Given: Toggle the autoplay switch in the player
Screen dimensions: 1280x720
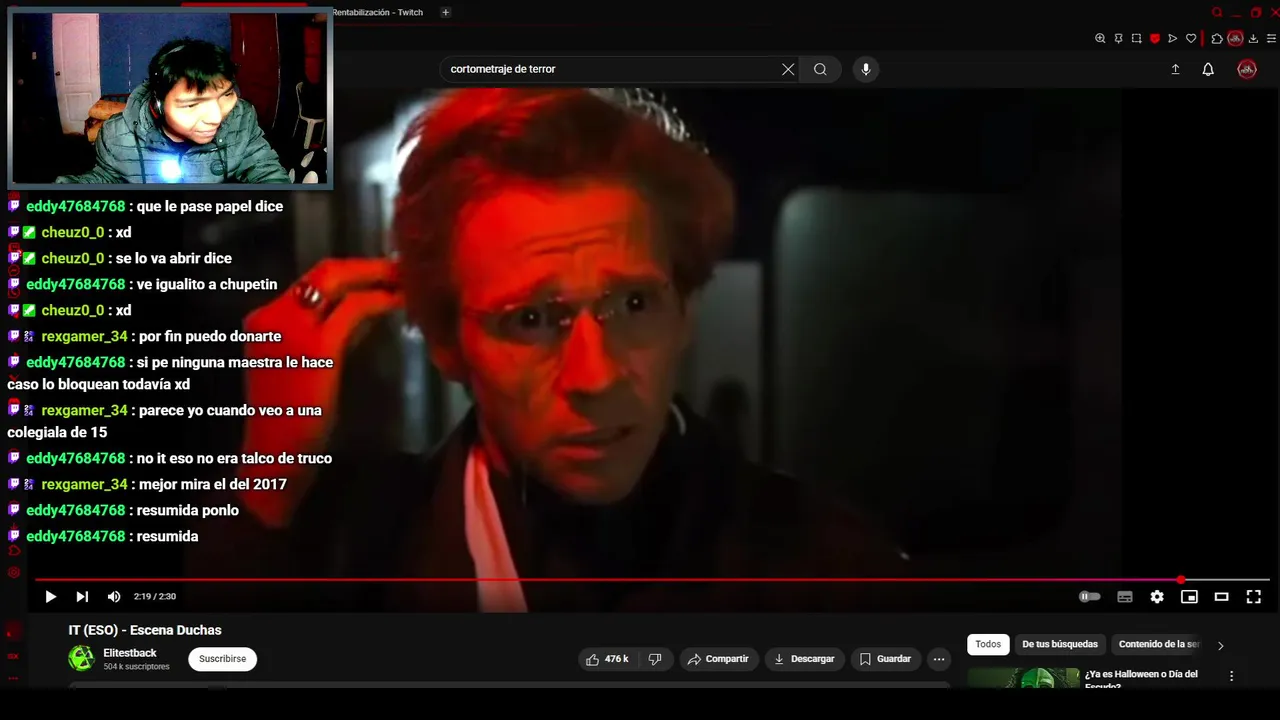Looking at the screenshot, I should (1090, 597).
